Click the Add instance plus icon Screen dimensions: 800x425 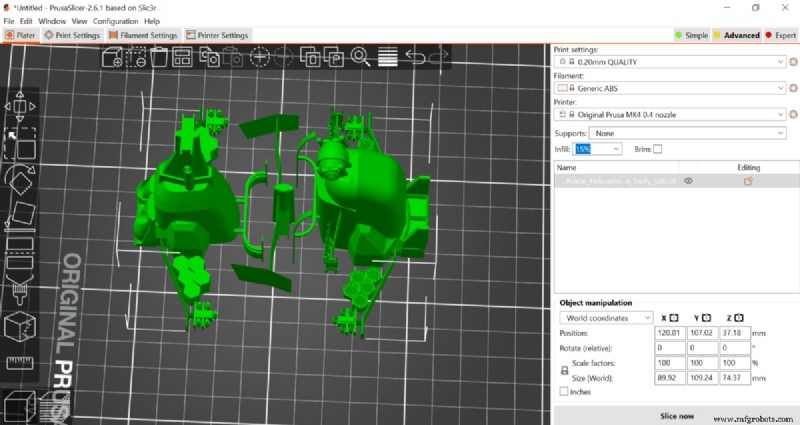pos(259,57)
